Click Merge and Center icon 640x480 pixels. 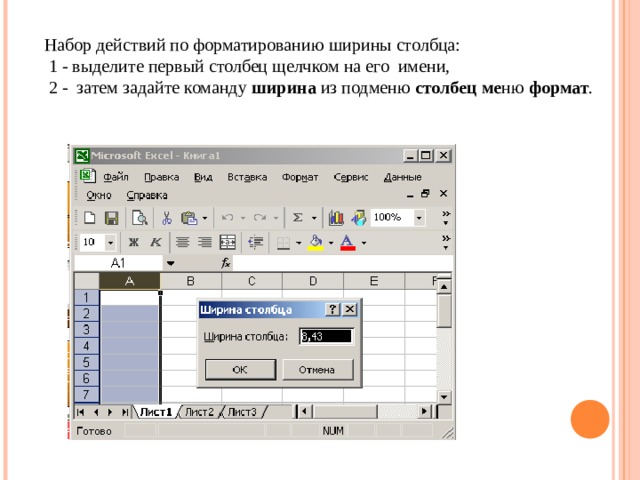click(227, 242)
